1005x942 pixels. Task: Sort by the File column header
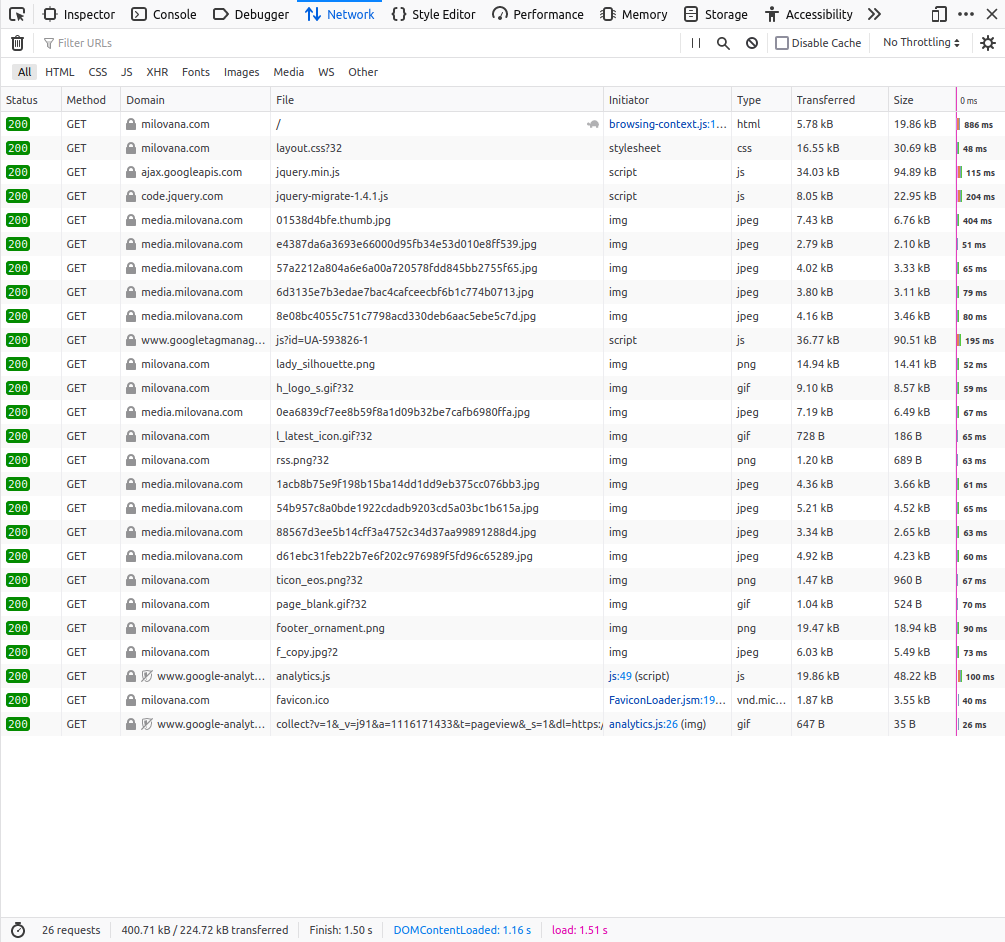436,100
